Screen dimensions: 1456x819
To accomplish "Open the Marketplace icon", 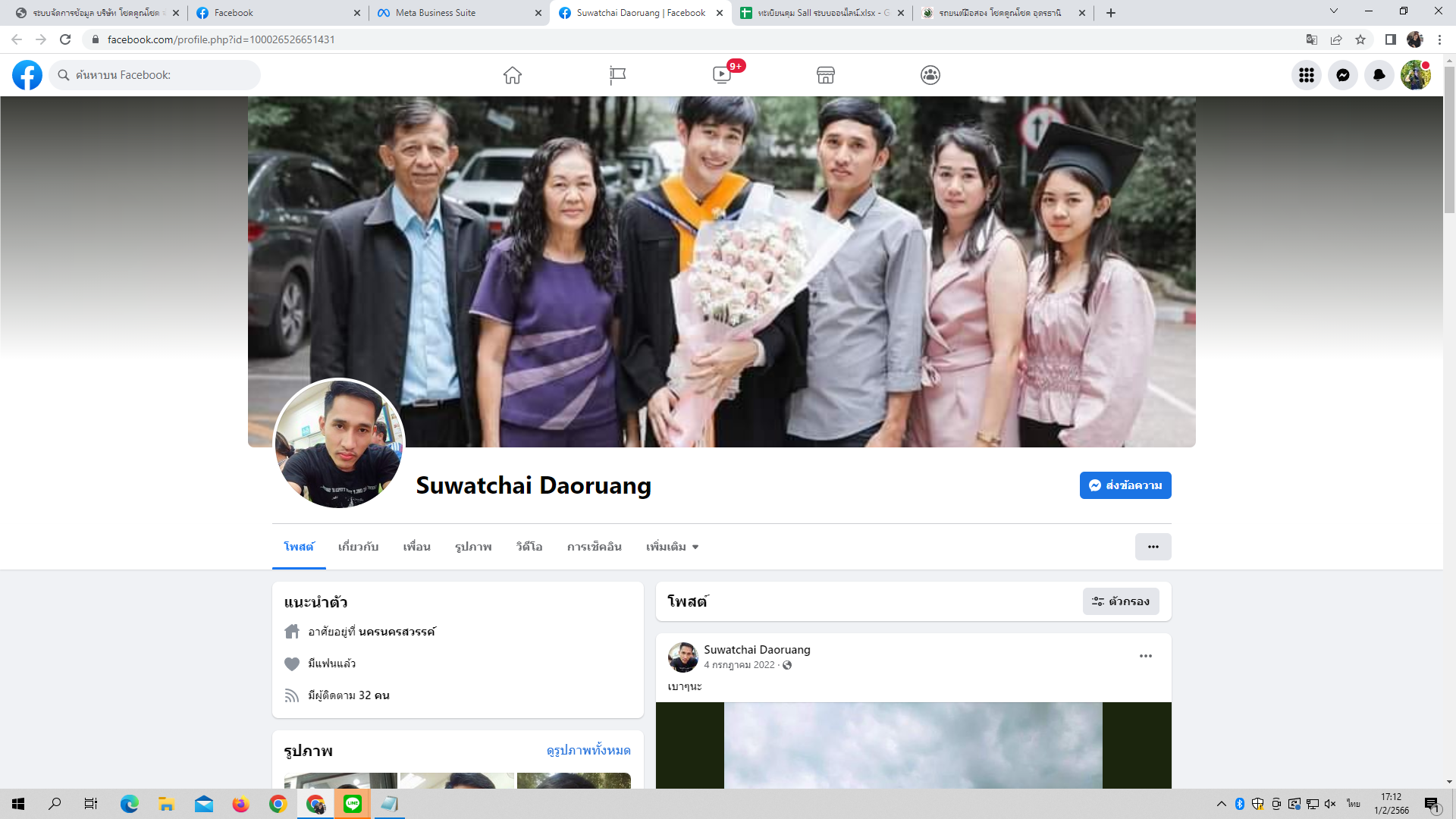I will [826, 75].
